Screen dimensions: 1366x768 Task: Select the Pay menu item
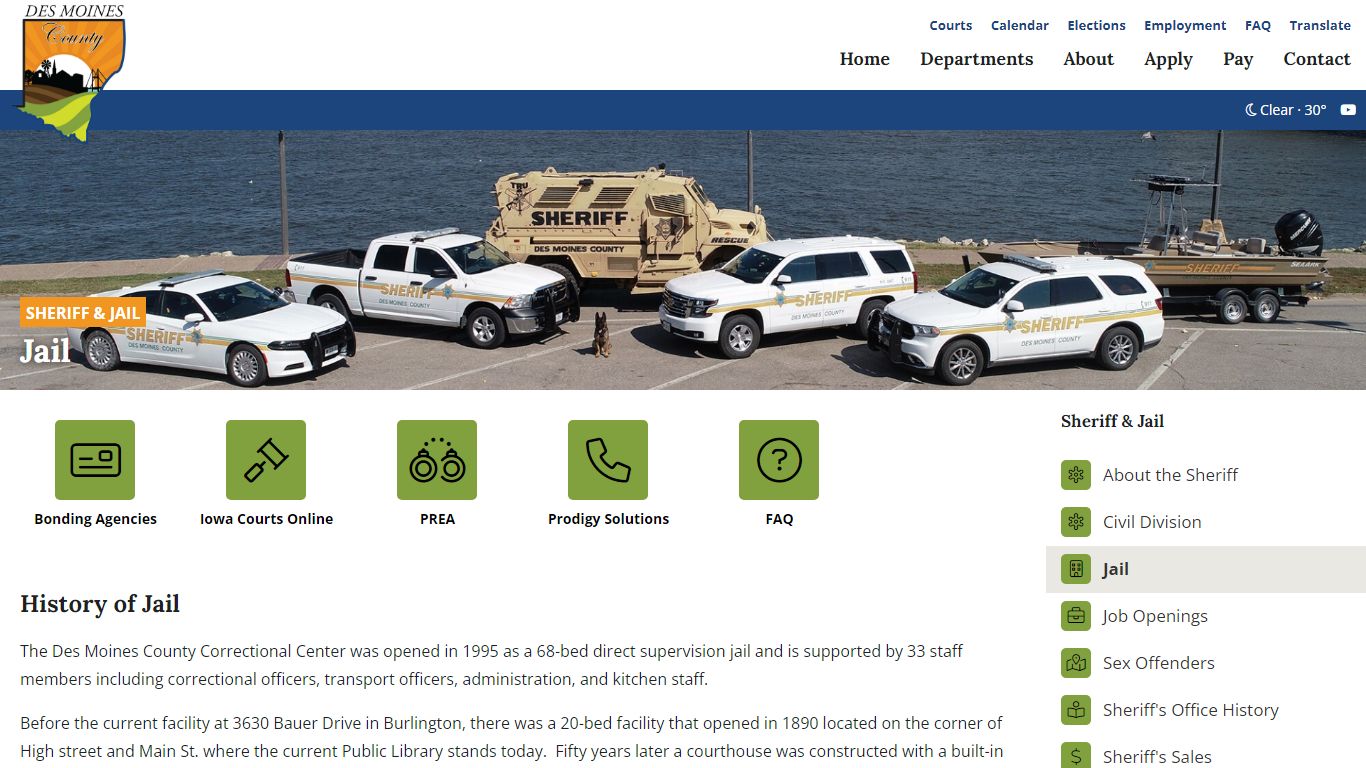(1238, 59)
